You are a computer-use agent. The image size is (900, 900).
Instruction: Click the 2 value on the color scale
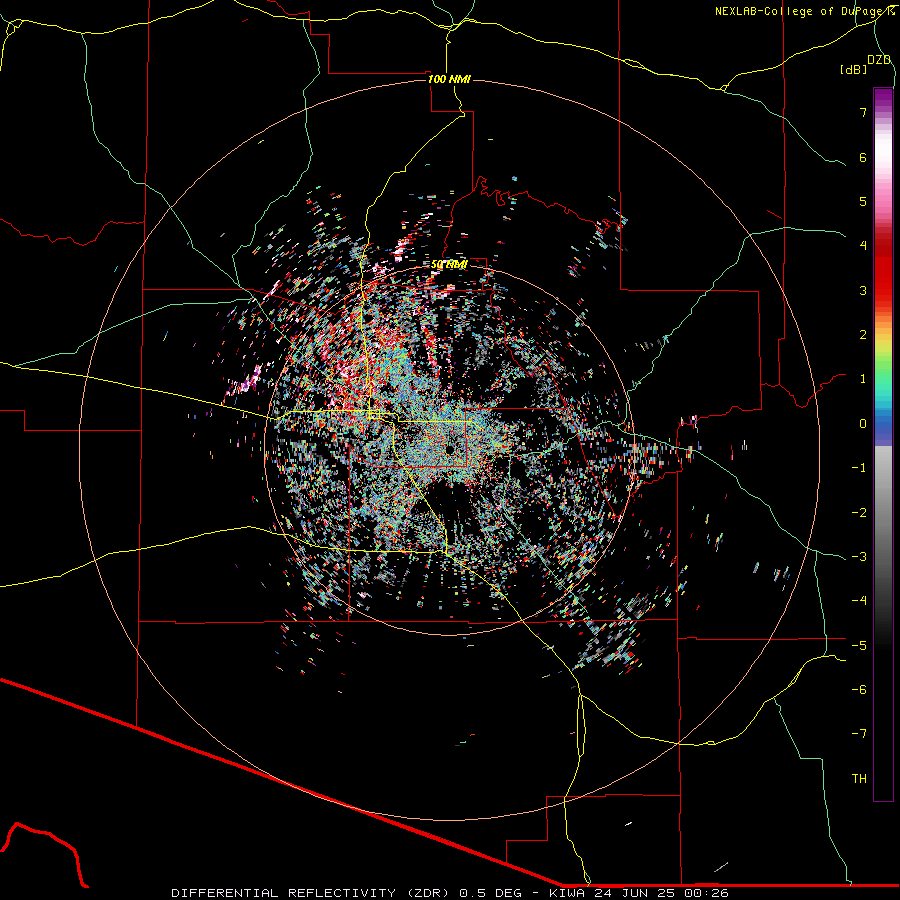863,335
